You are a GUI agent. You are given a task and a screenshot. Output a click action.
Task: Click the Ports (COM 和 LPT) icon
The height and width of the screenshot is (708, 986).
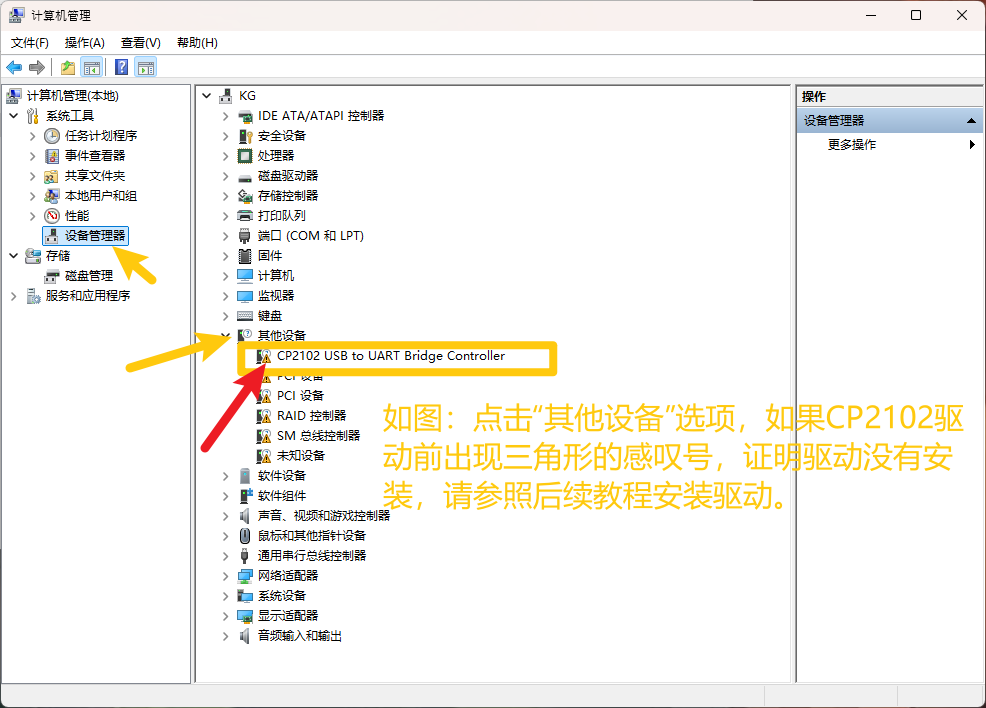245,236
